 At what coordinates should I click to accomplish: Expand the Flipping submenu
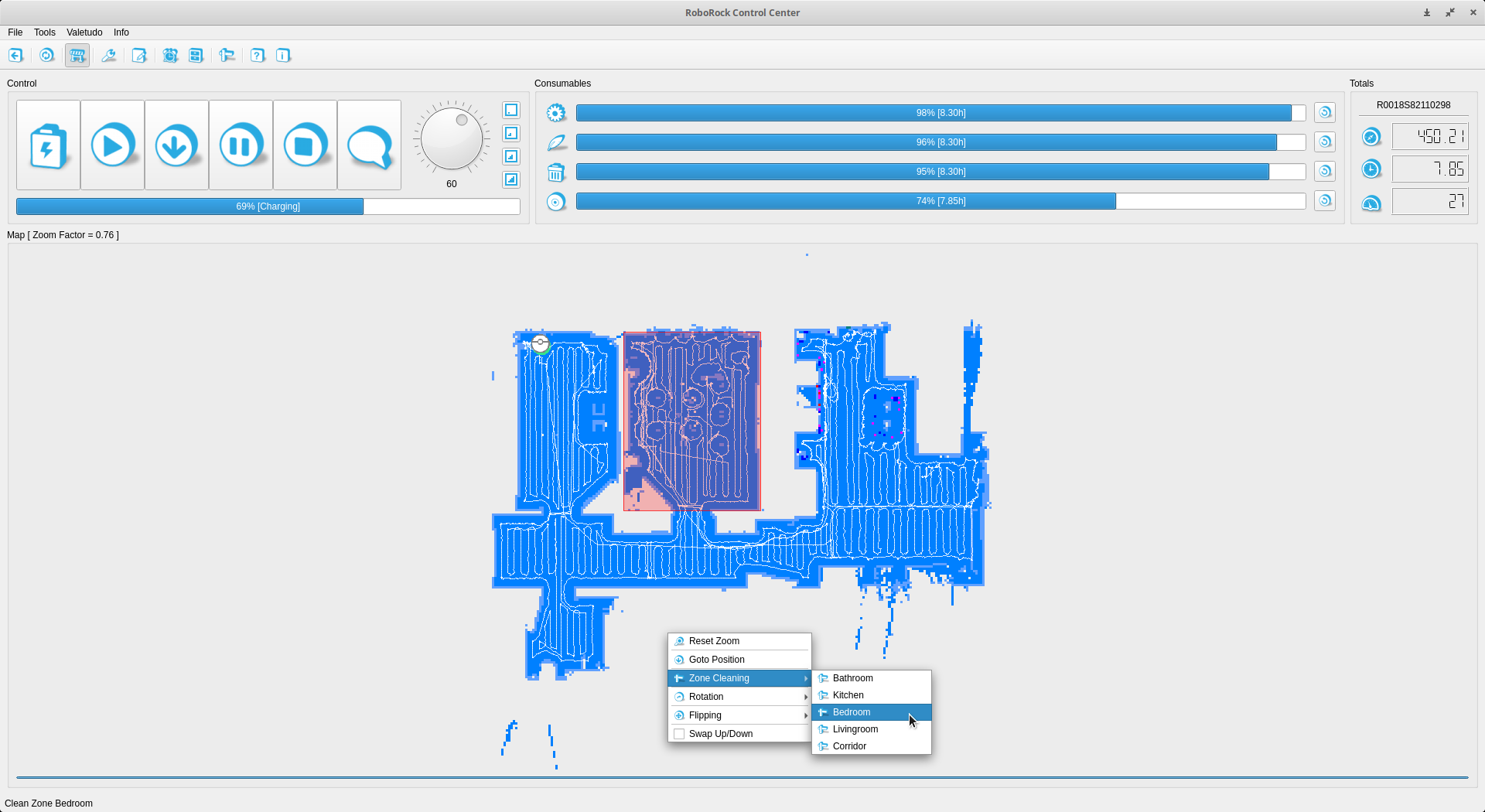pos(739,715)
